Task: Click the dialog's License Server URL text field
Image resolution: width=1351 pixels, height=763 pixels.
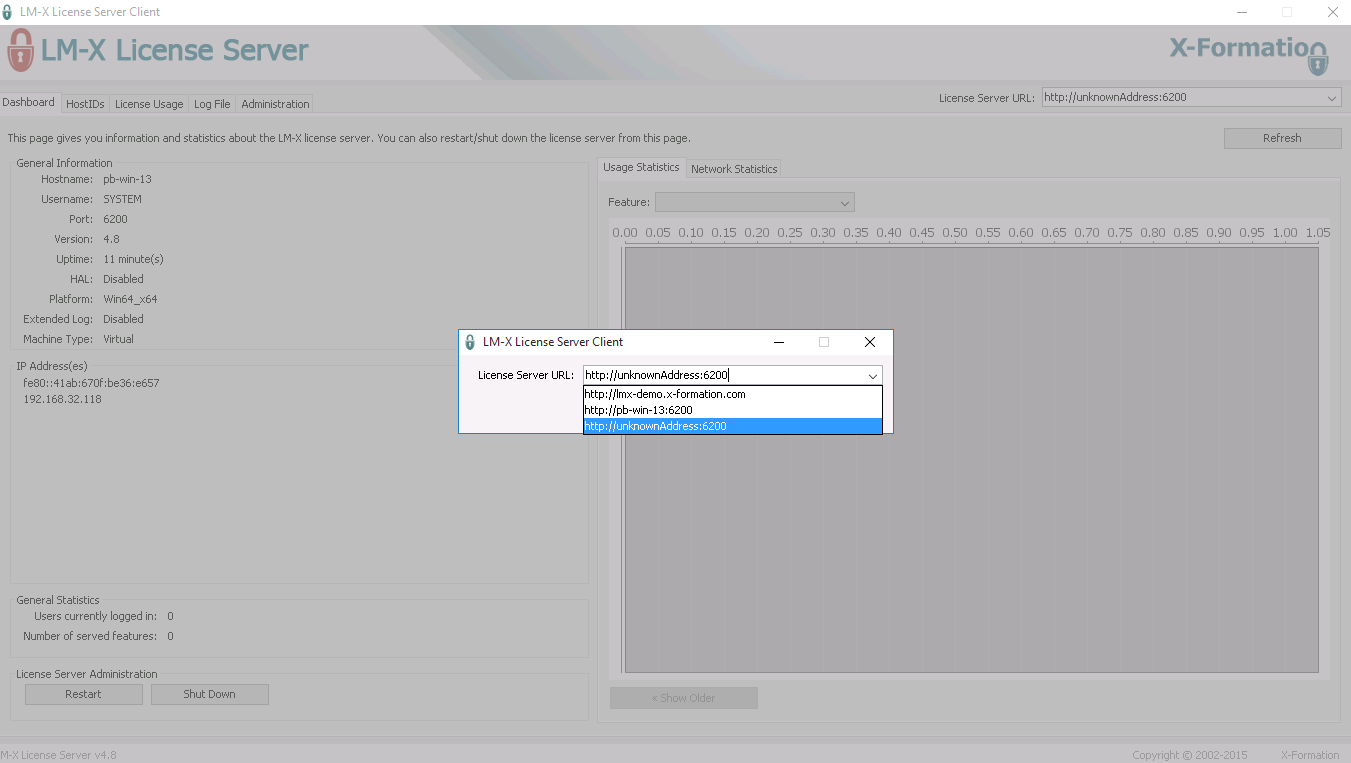Action: pyautogui.click(x=723, y=376)
